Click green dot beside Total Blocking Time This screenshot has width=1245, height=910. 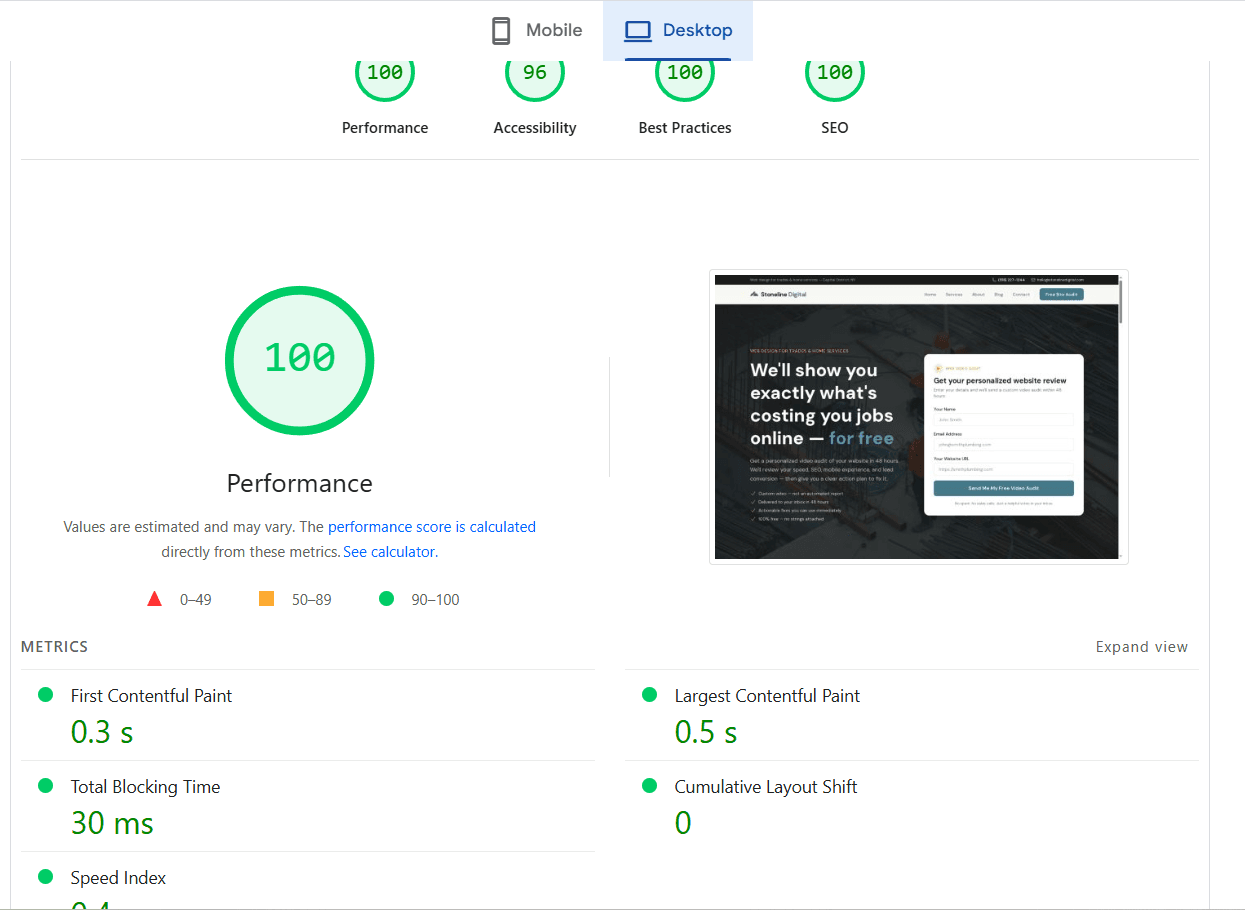(45, 786)
